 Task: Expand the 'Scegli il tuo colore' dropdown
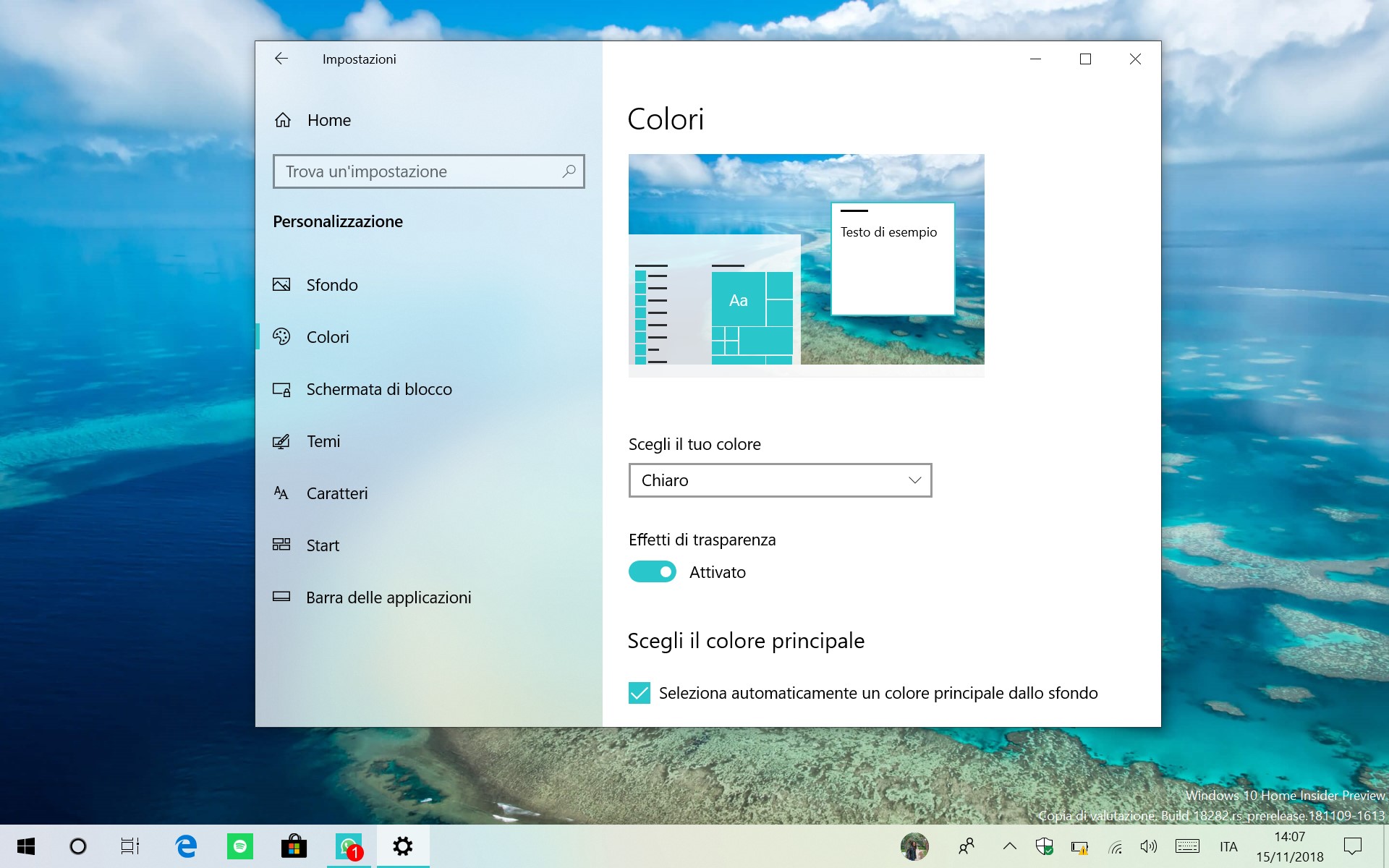[x=780, y=480]
